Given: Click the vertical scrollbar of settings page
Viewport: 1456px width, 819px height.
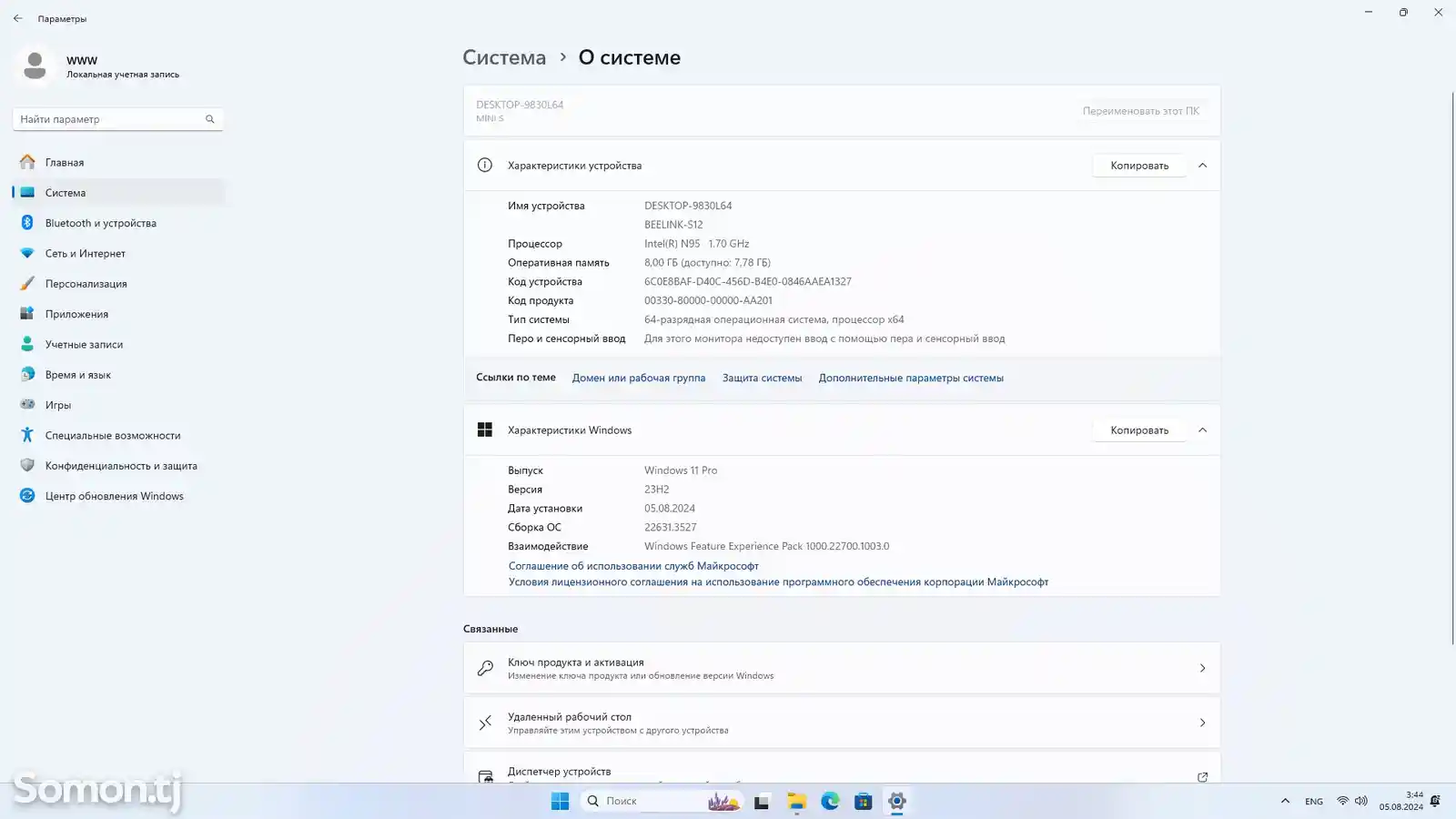Looking at the screenshot, I should point(1452,369).
